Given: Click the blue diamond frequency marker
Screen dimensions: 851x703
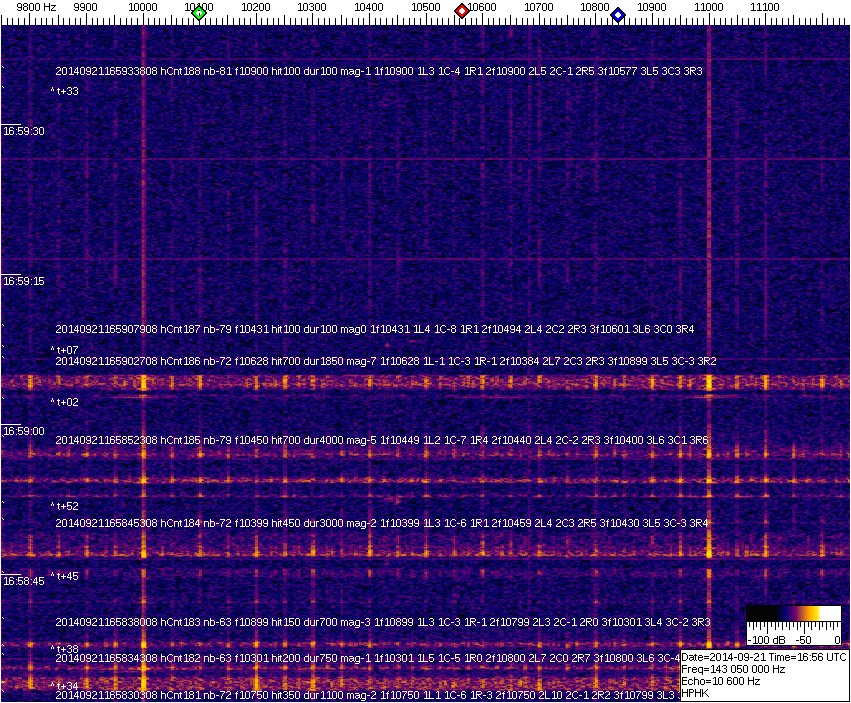Looking at the screenshot, I should [618, 15].
